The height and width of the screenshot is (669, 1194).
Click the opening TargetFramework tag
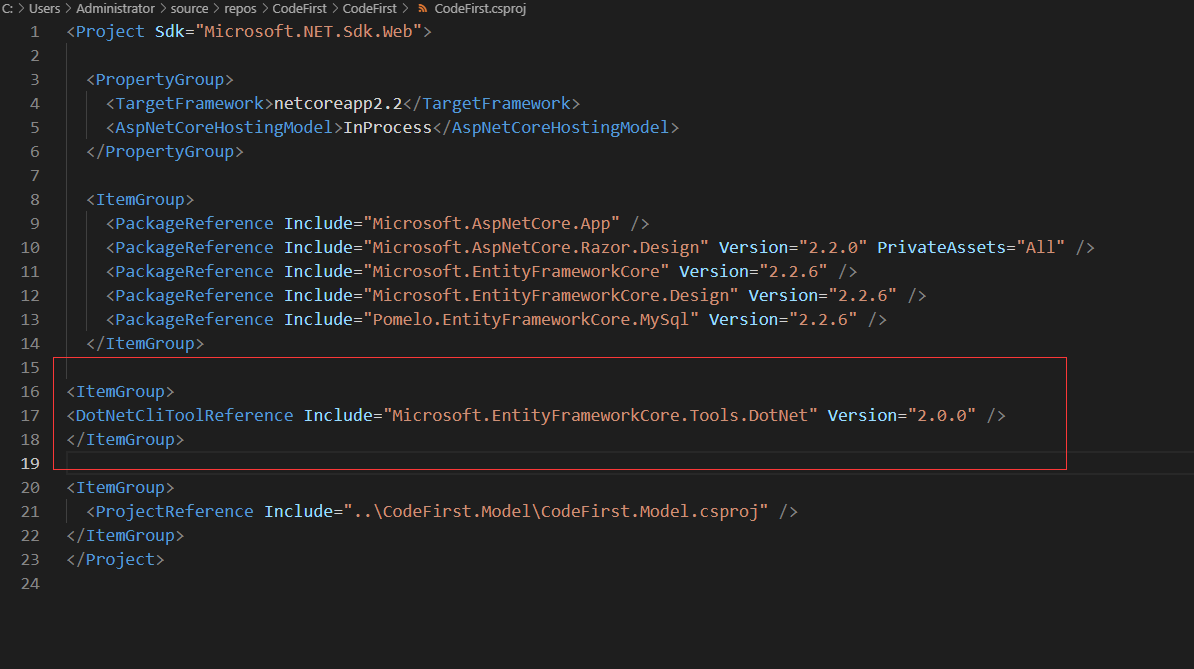(x=190, y=104)
